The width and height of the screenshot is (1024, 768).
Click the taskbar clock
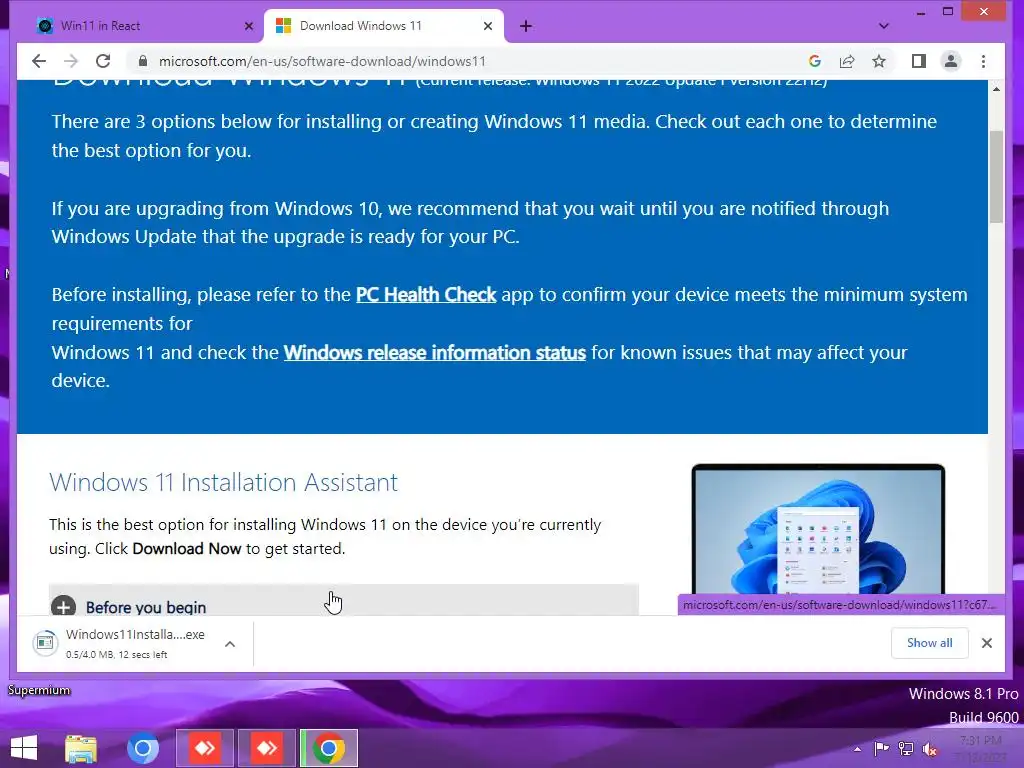click(x=981, y=748)
